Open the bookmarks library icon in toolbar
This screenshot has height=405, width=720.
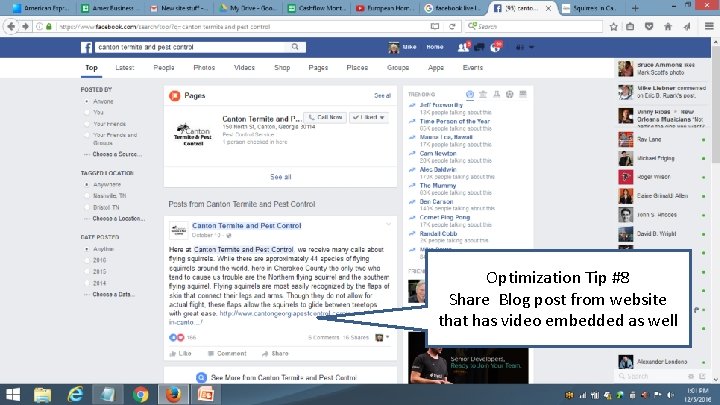point(630,27)
